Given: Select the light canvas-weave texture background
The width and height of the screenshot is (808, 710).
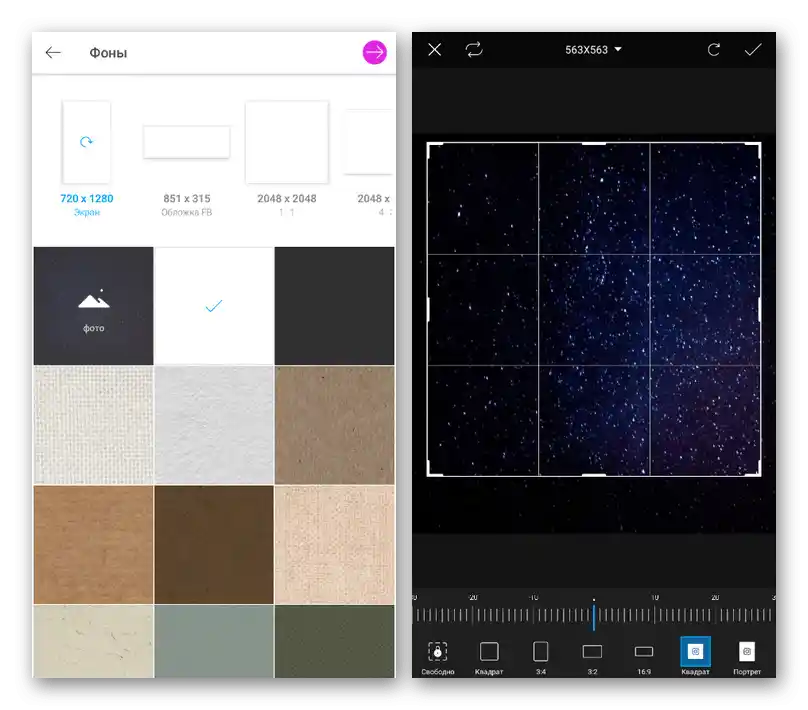Looking at the screenshot, I should point(94,425).
